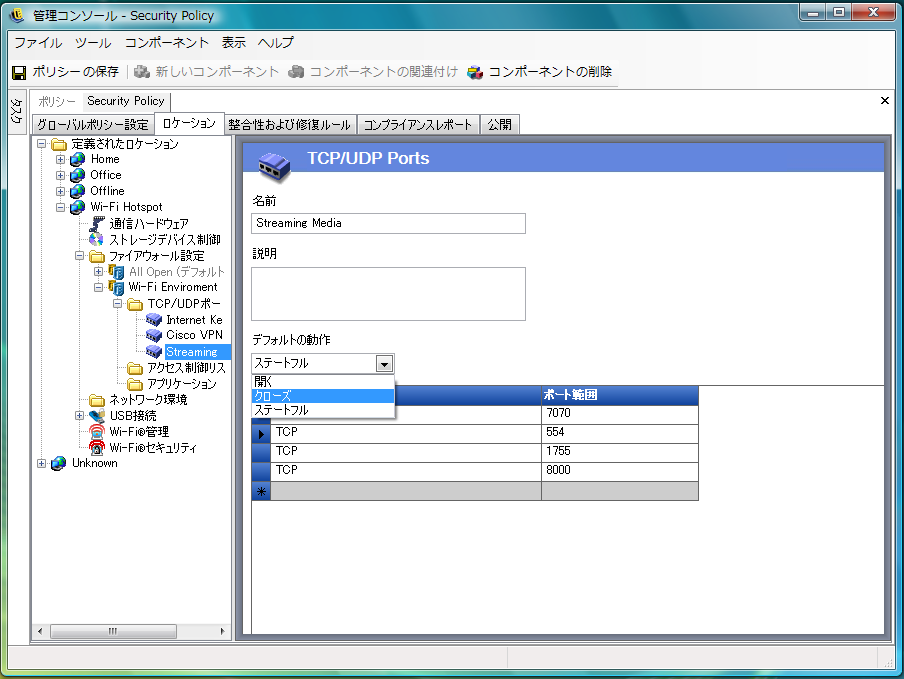904x679 pixels.
Task: Click tree scrollbar right arrow
Action: 223,631
